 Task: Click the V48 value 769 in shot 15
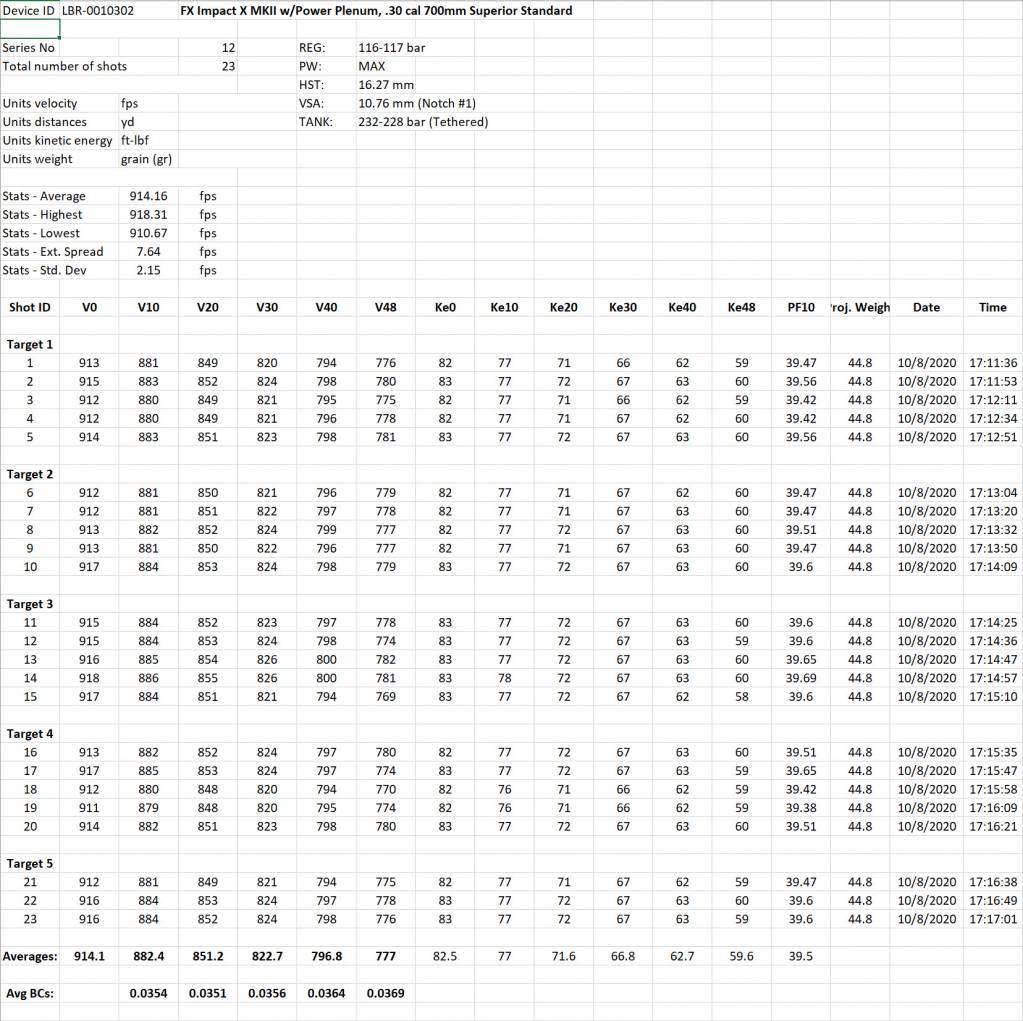386,696
